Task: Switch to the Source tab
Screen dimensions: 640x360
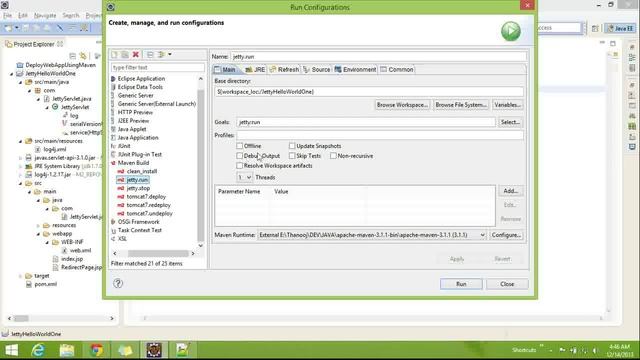Action: click(x=317, y=69)
